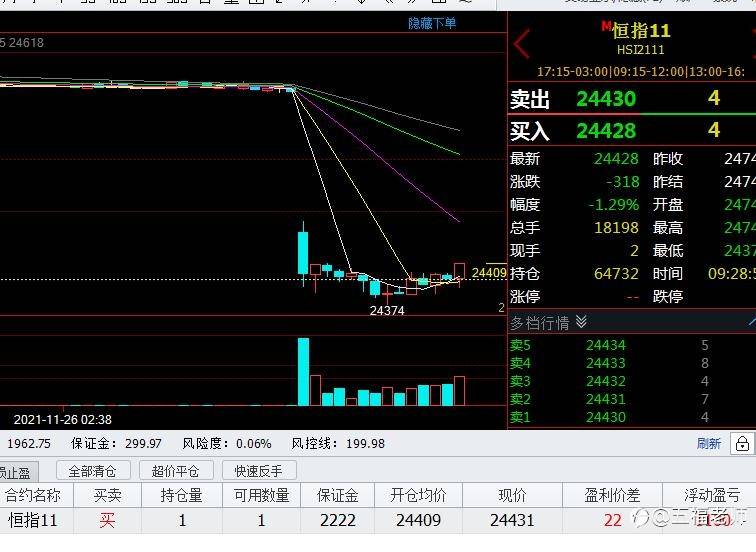This screenshot has width=756, height=552.
Task: Click the 隐藏下单 link
Action: [x=432, y=23]
